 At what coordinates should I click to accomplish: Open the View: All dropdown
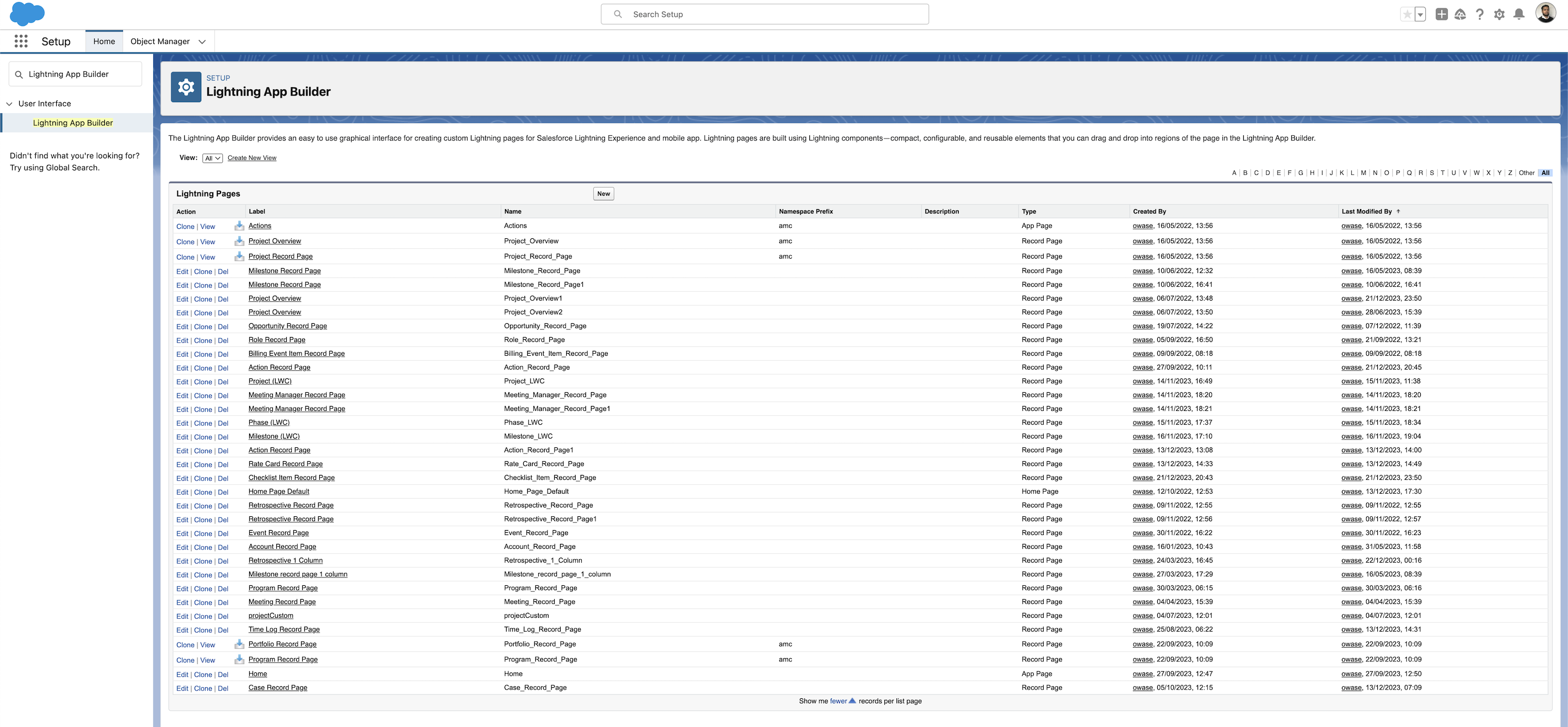tap(212, 158)
